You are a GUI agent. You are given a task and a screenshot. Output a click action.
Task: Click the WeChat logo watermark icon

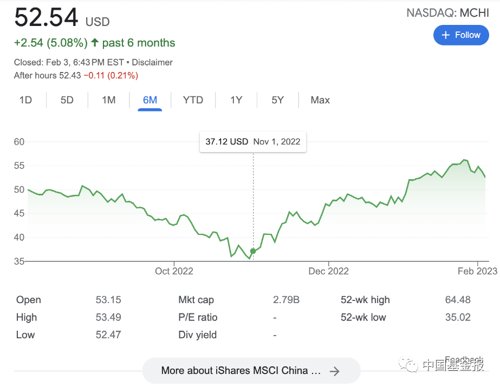point(408,365)
